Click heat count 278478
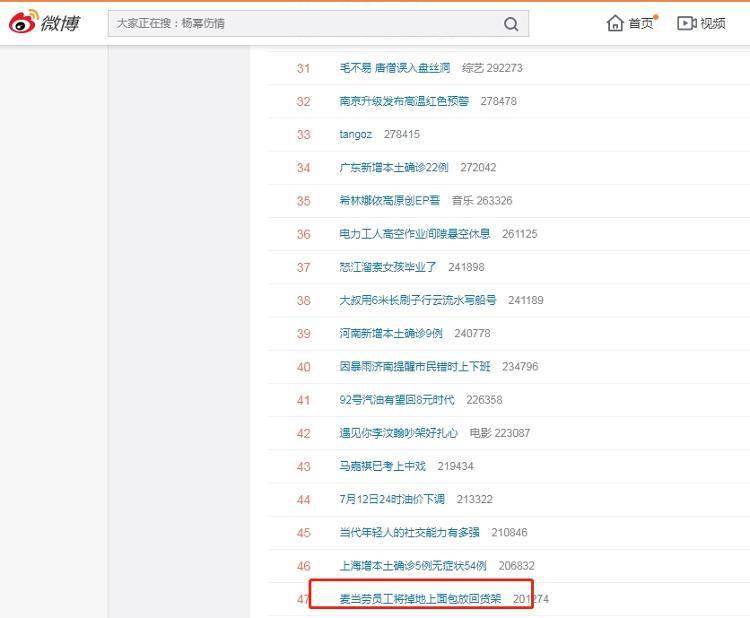The image size is (750, 618). point(498,101)
